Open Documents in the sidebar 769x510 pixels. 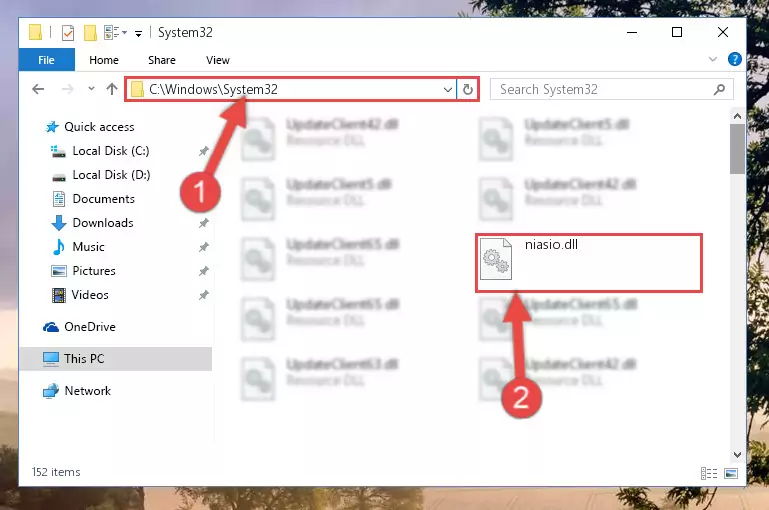103,199
